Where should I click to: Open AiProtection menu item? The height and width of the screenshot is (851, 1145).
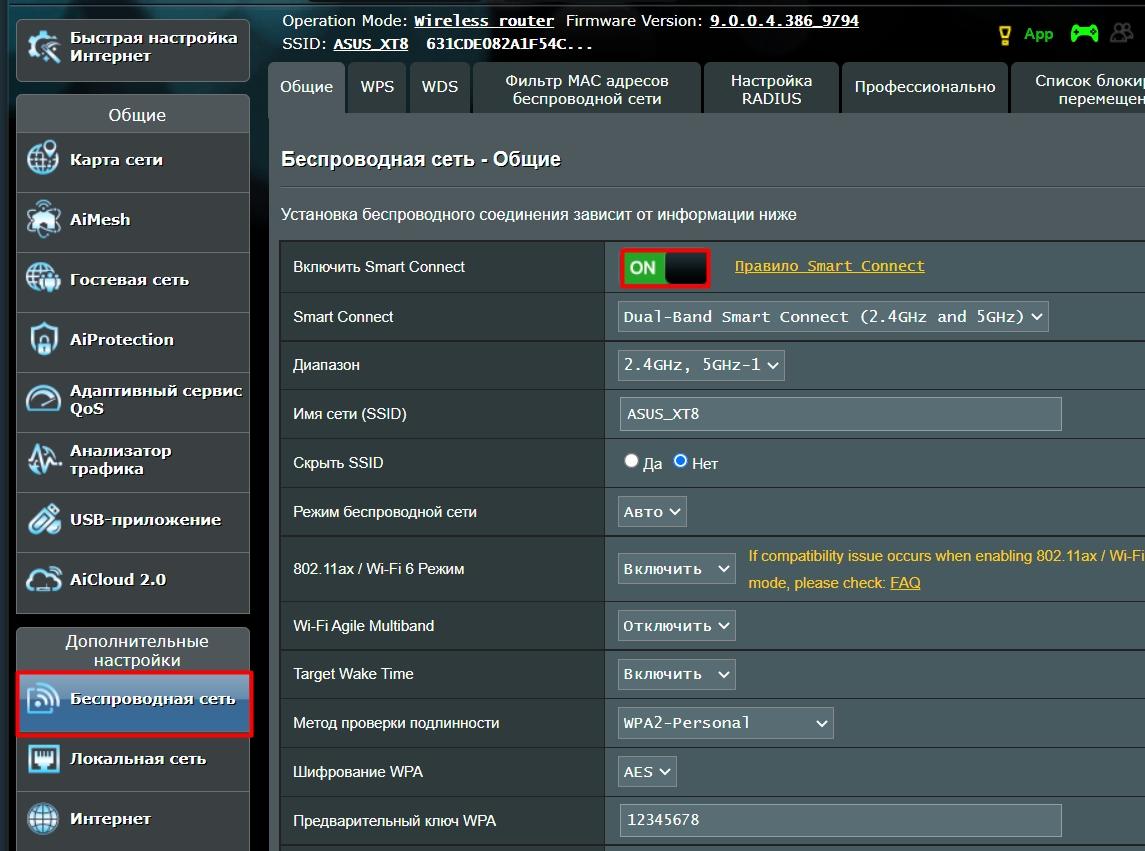tap(133, 342)
